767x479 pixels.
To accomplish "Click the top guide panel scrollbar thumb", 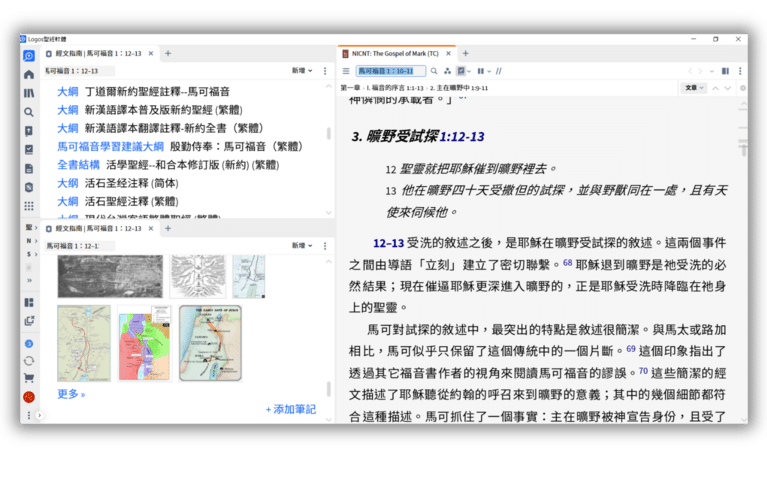I will (329, 133).
